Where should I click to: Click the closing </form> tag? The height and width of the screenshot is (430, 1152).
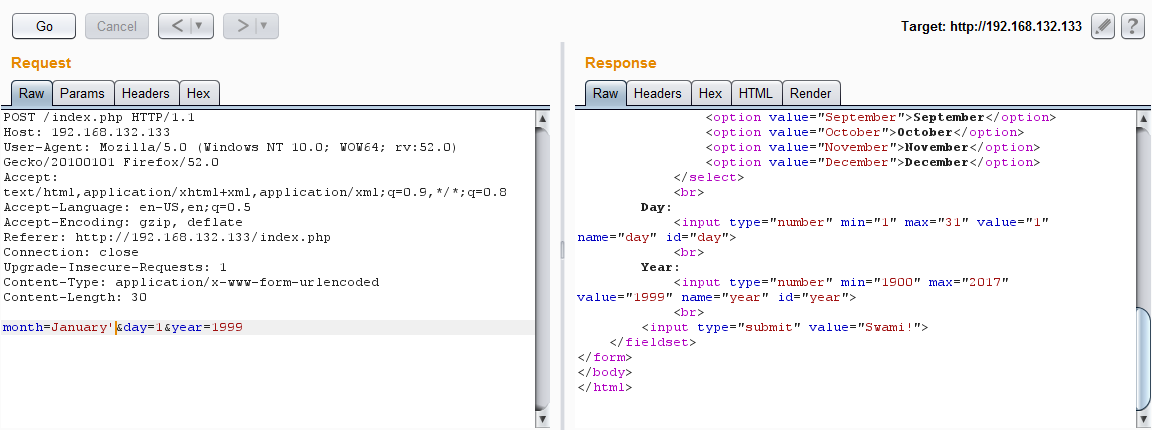click(605, 357)
